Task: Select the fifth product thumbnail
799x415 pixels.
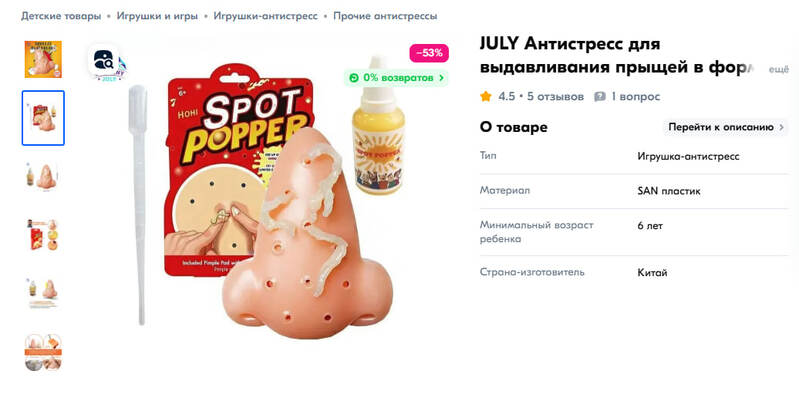Action: click(43, 294)
